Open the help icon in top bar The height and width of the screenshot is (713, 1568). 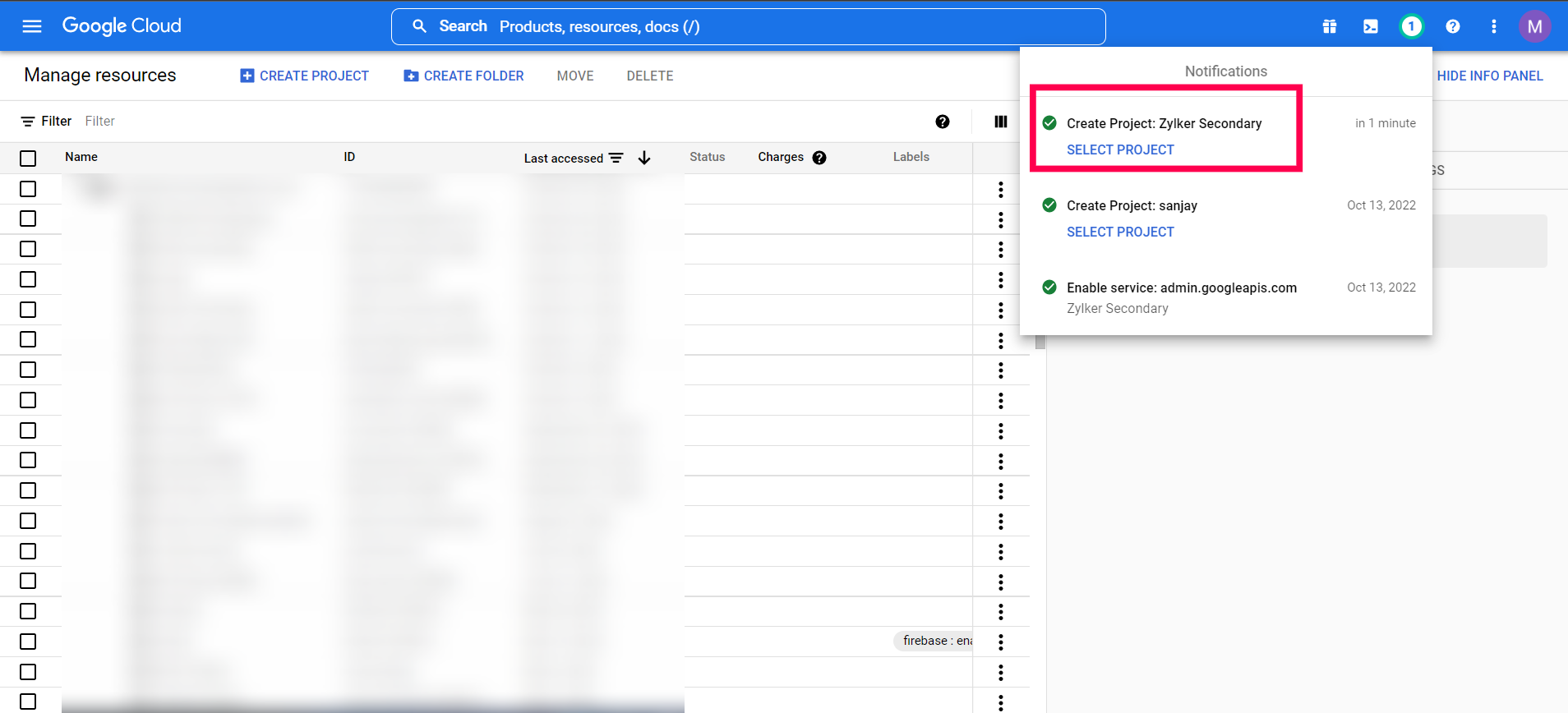click(x=1453, y=26)
